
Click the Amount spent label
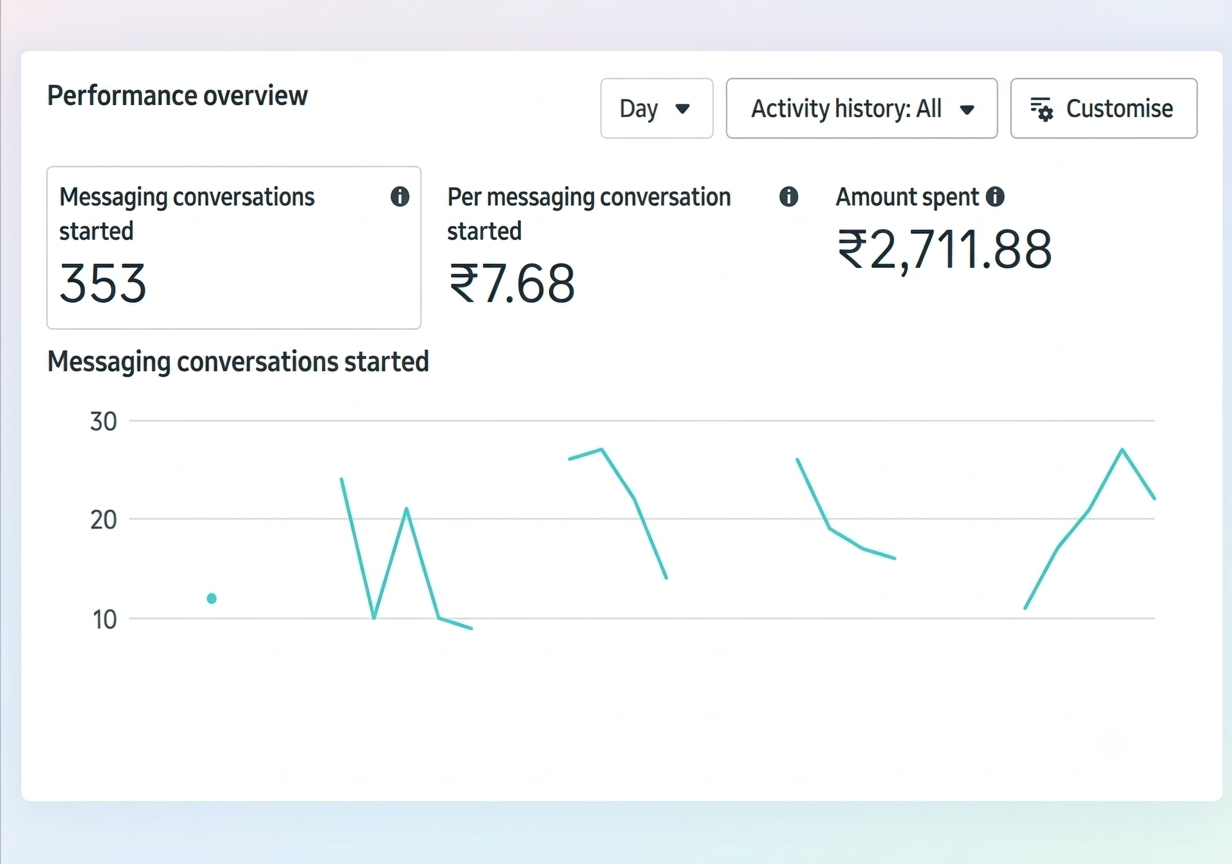click(x=907, y=197)
